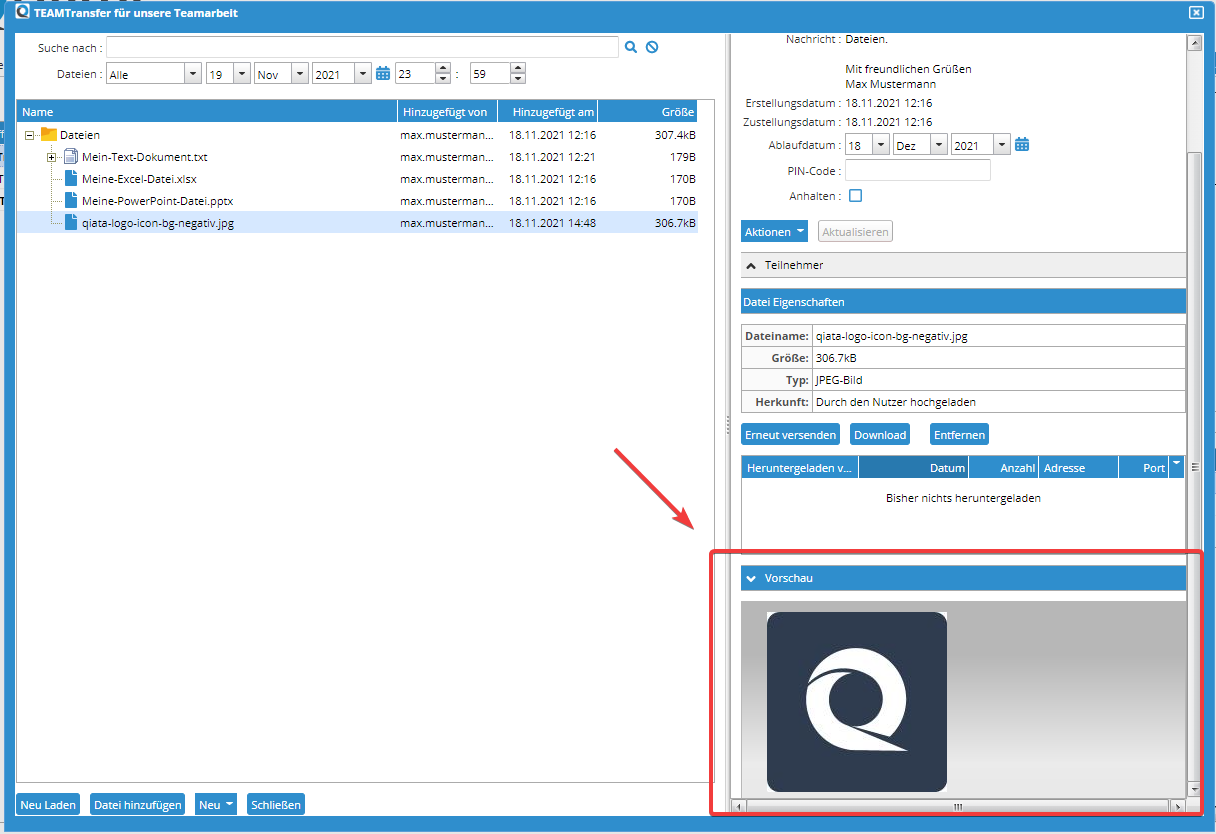Collapse the Vorschau panel
Screen dimensions: 1216x834
[x=752, y=577]
